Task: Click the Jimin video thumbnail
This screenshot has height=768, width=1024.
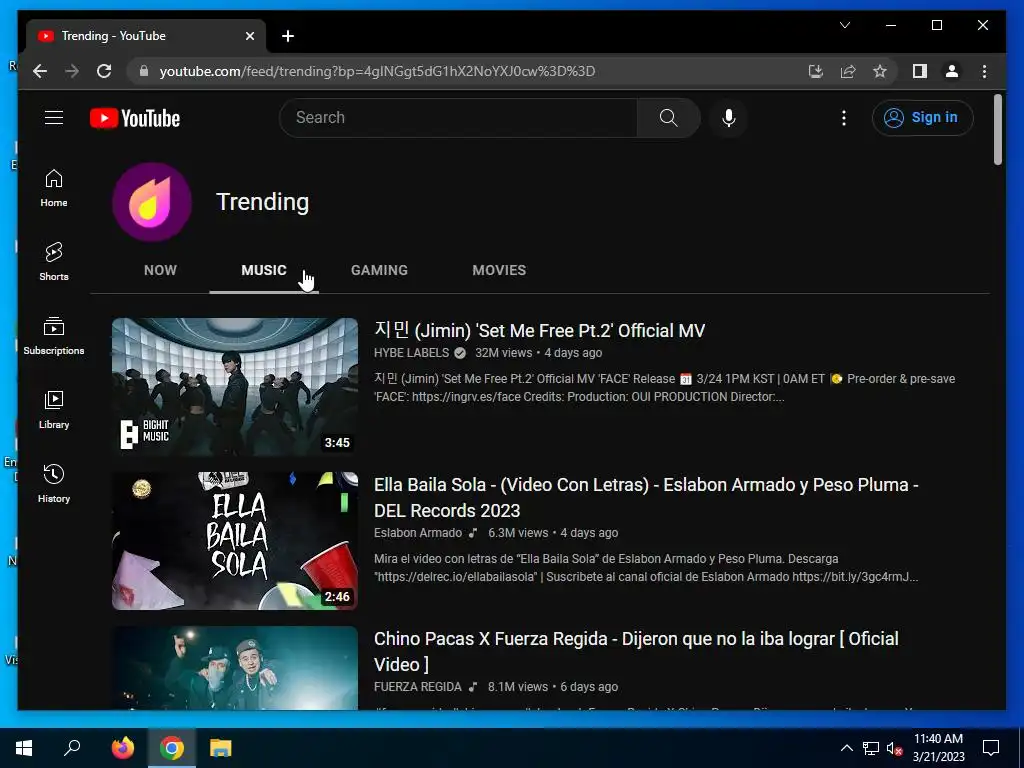Action: point(235,387)
